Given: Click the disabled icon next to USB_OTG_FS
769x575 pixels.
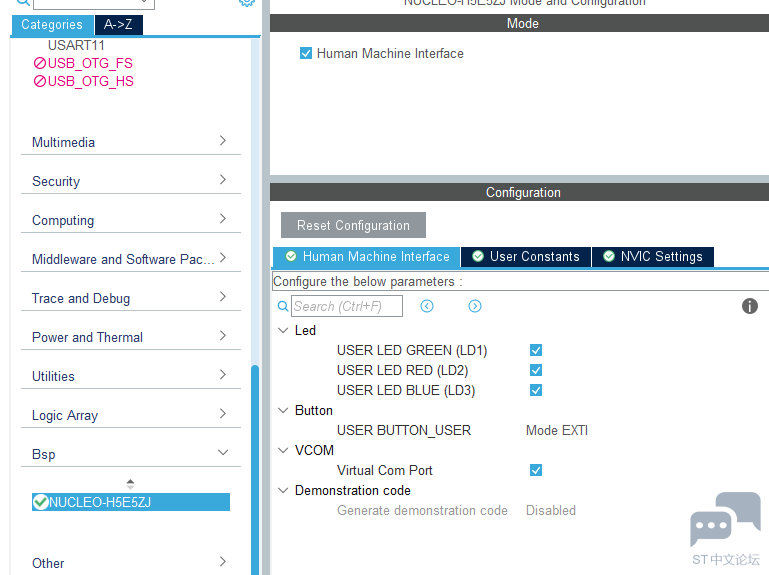Looking at the screenshot, I should point(40,63).
